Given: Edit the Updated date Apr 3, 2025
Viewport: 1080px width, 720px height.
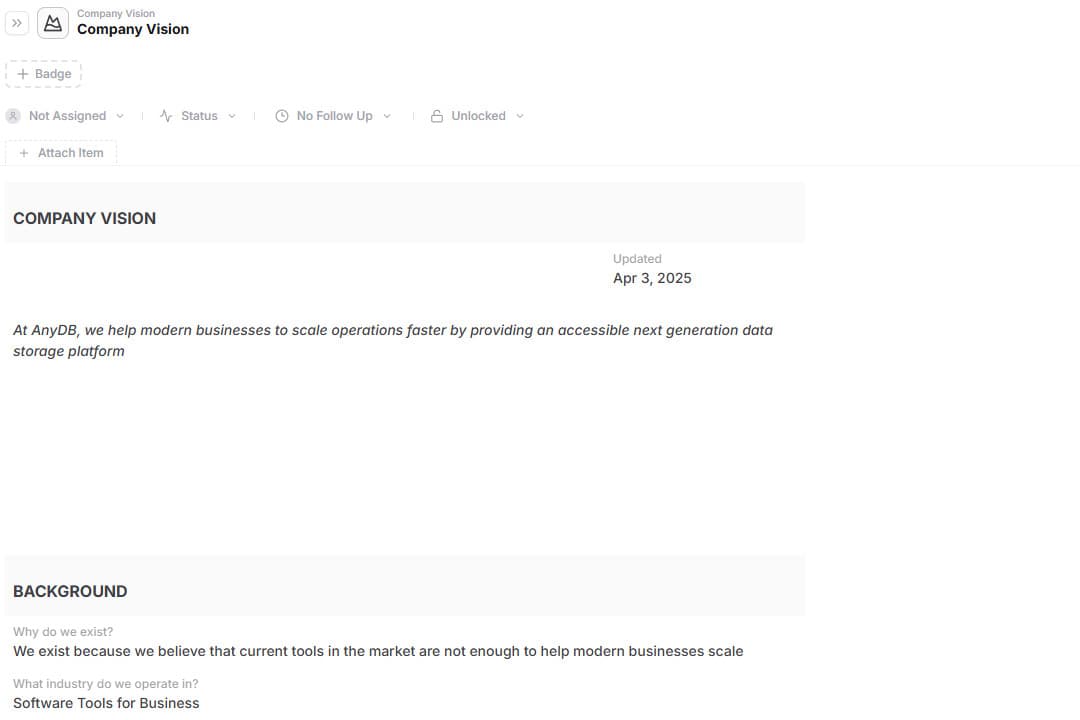Looking at the screenshot, I should click(652, 278).
